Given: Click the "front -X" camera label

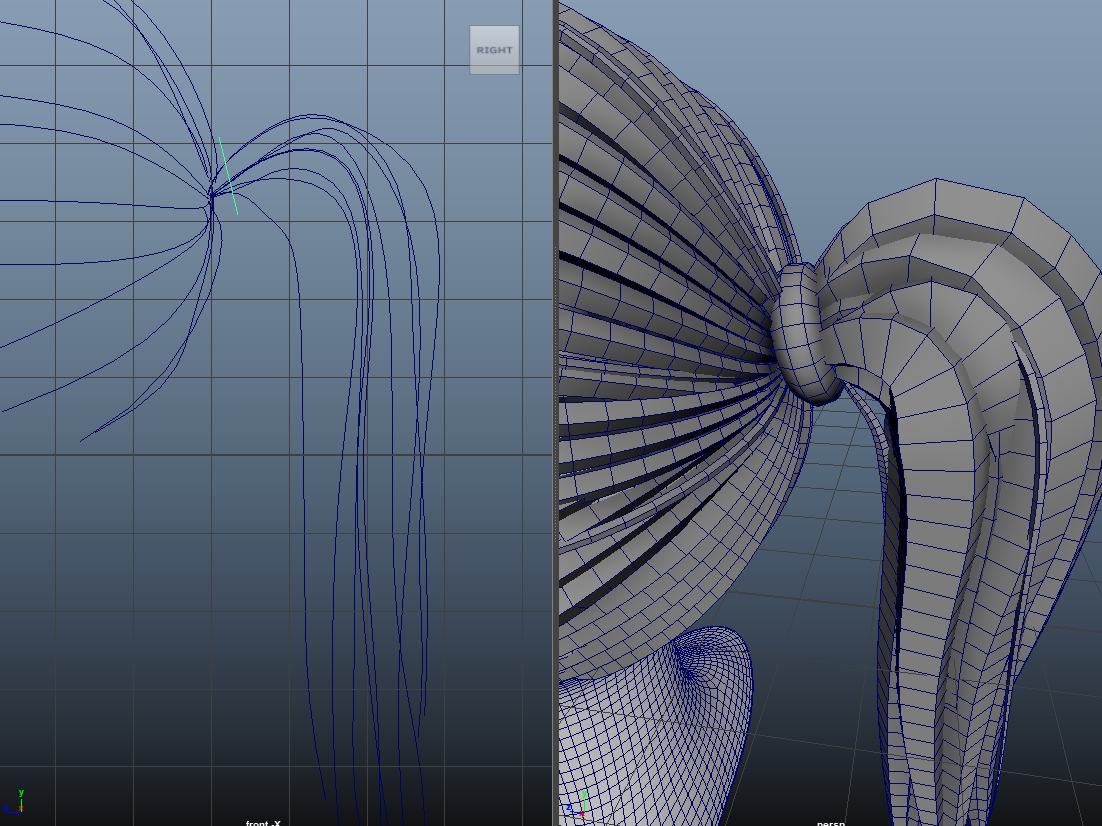Looking at the screenshot, I should 263,822.
